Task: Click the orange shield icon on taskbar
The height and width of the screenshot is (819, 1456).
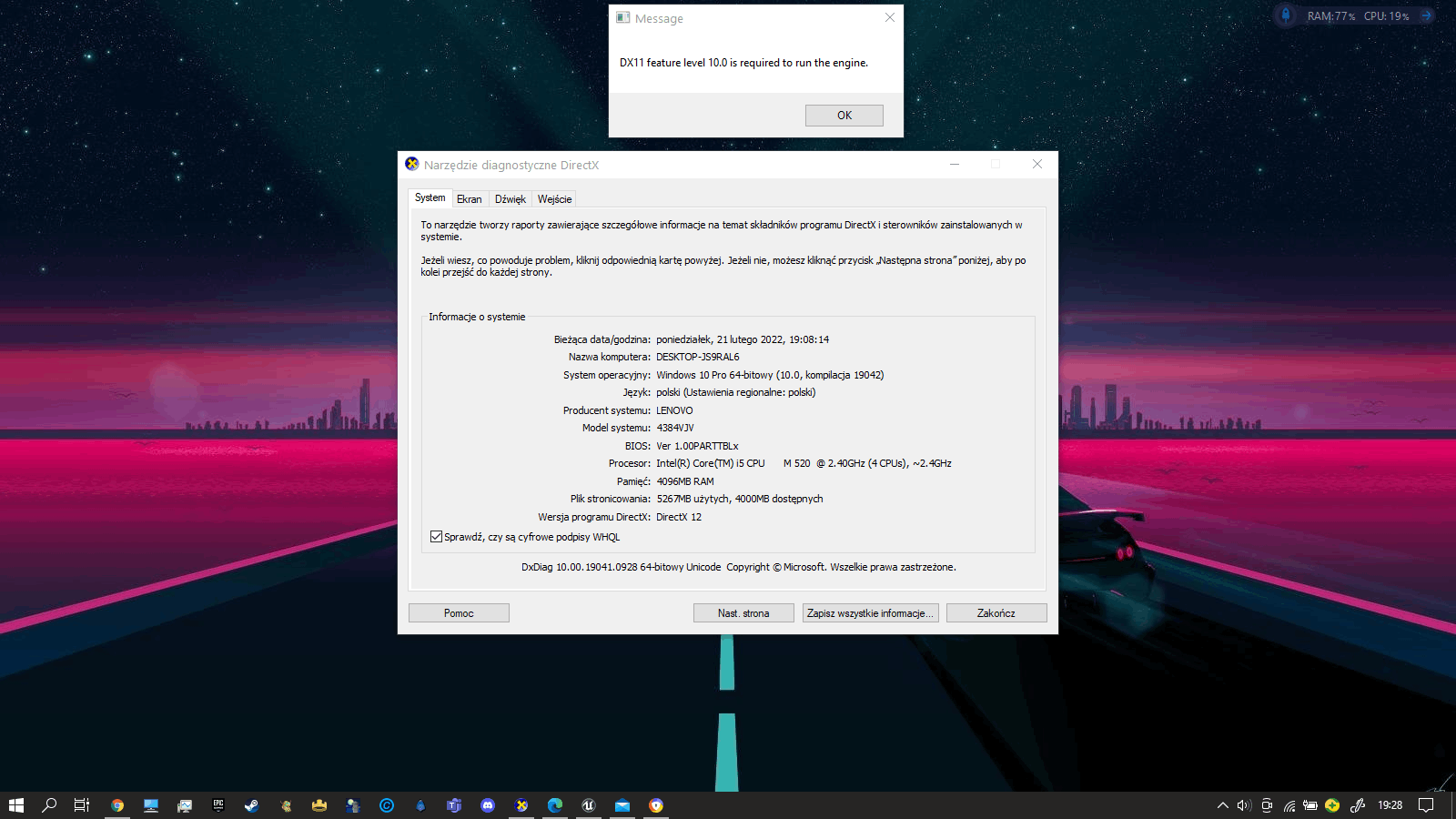Action: (x=656, y=805)
